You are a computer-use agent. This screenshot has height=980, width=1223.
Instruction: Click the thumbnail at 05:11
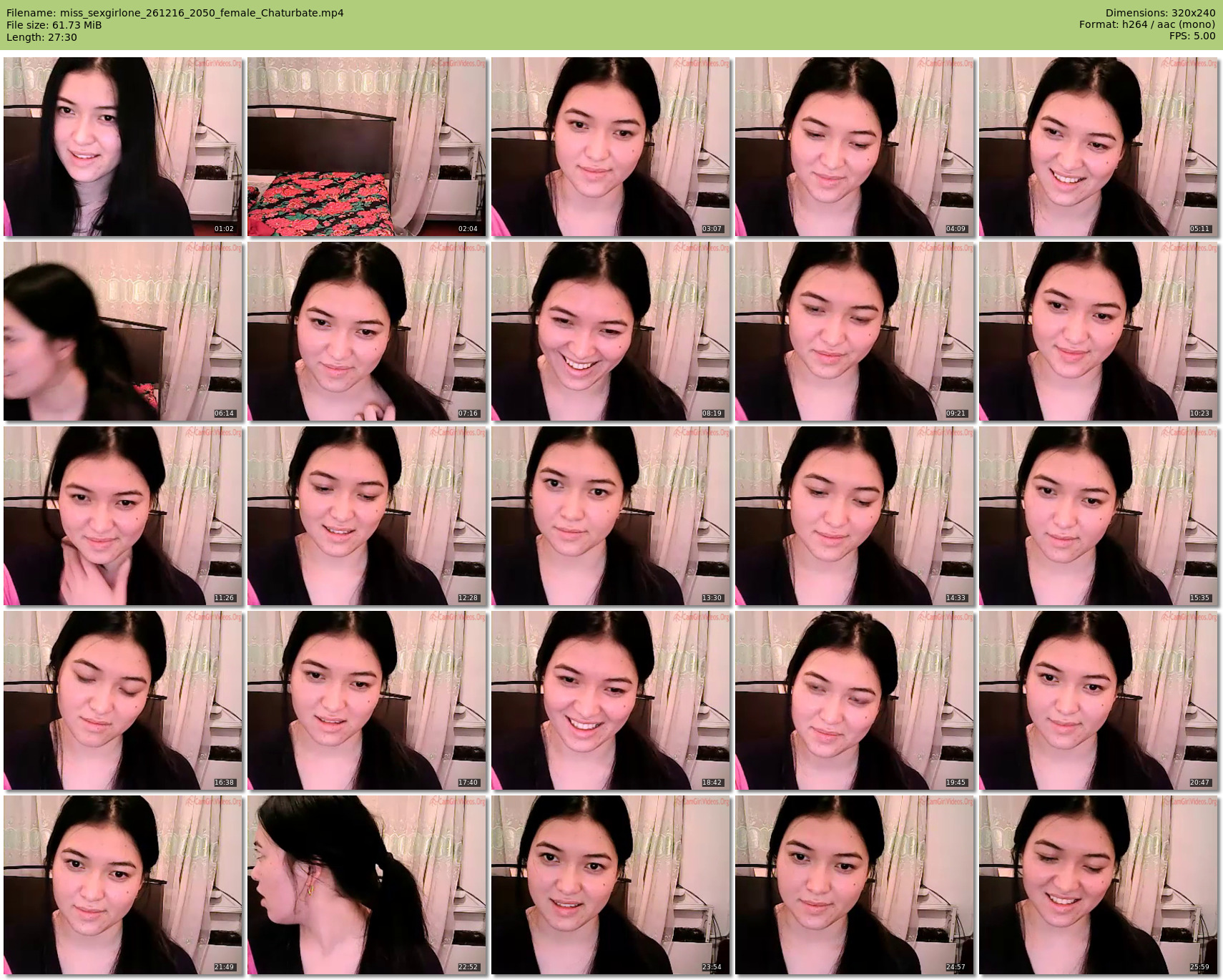point(1099,147)
